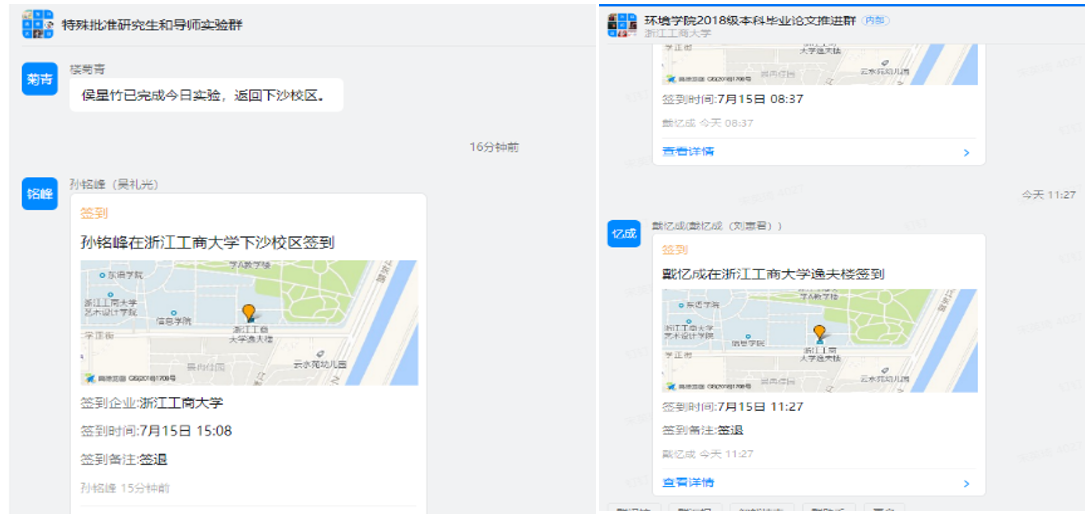Click 签到备注:签退 on 孙铭峰's card
This screenshot has height=517, width=1085.
click(x=125, y=460)
